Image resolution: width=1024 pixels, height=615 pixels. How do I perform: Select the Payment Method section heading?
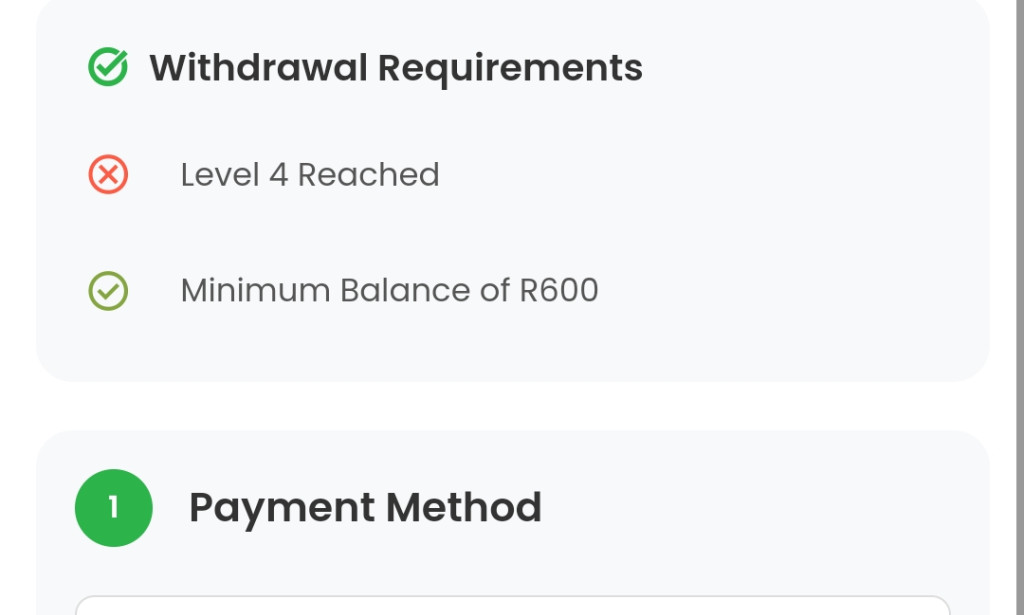[x=365, y=507]
